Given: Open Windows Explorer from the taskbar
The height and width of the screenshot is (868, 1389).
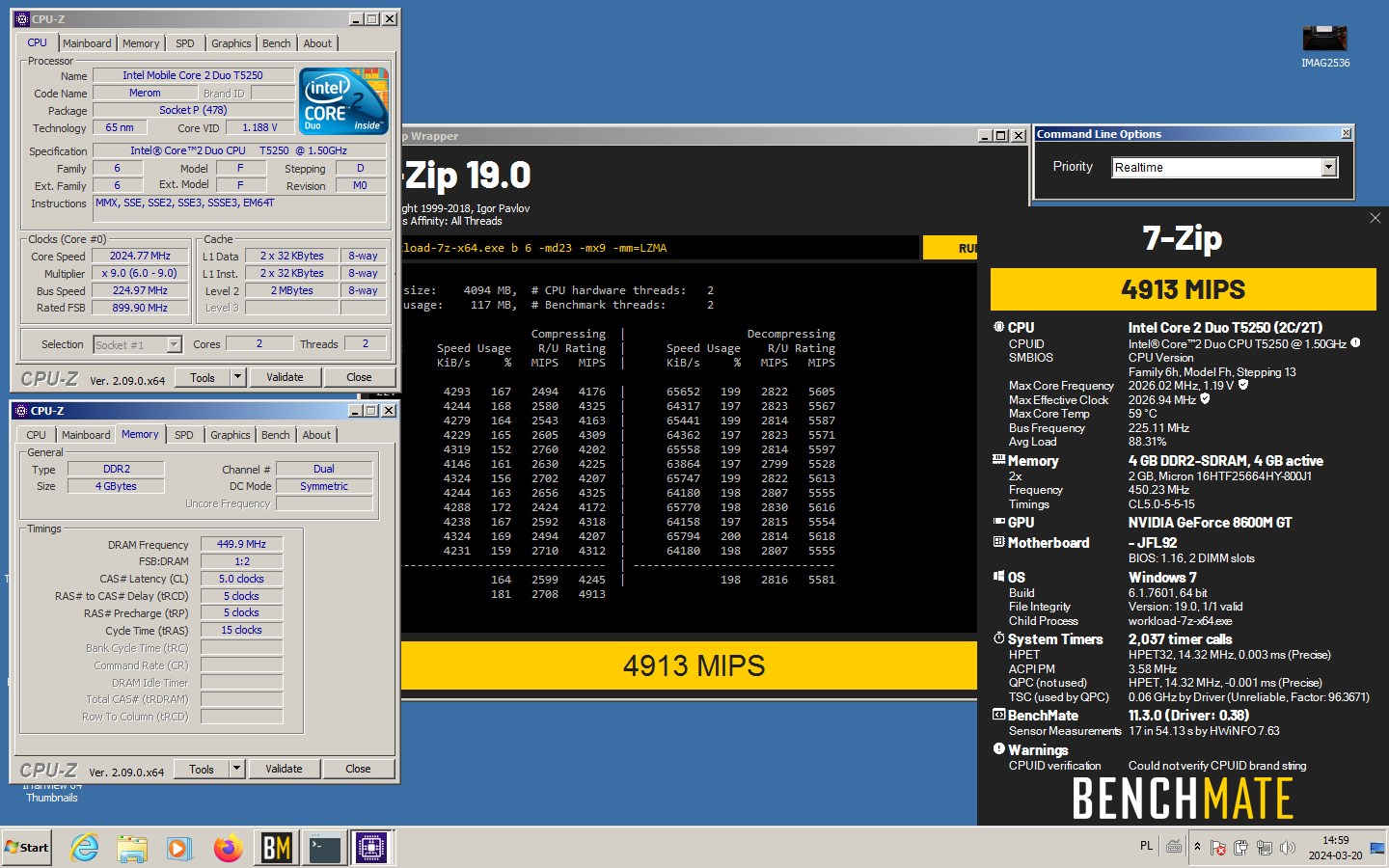Looking at the screenshot, I should tap(132, 848).
